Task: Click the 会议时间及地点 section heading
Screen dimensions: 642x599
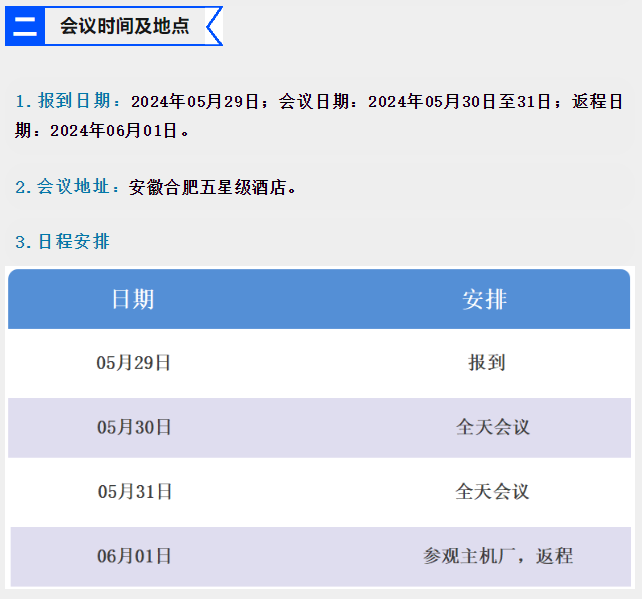Action: [x=124, y=26]
